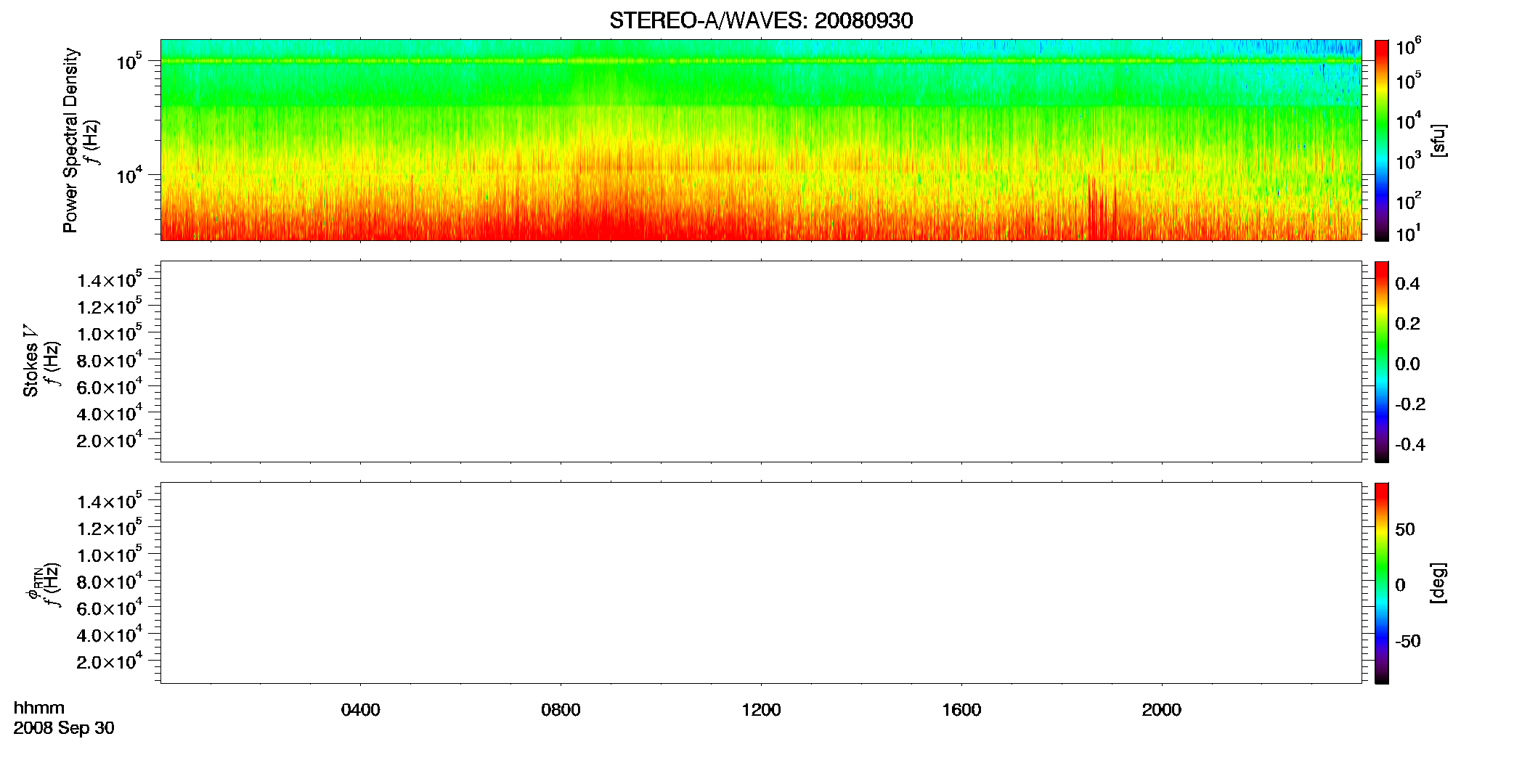This screenshot has height=784, width=1522.
Task: Click the 0.0 value on Stokes V color bar
Action: 1407,364
